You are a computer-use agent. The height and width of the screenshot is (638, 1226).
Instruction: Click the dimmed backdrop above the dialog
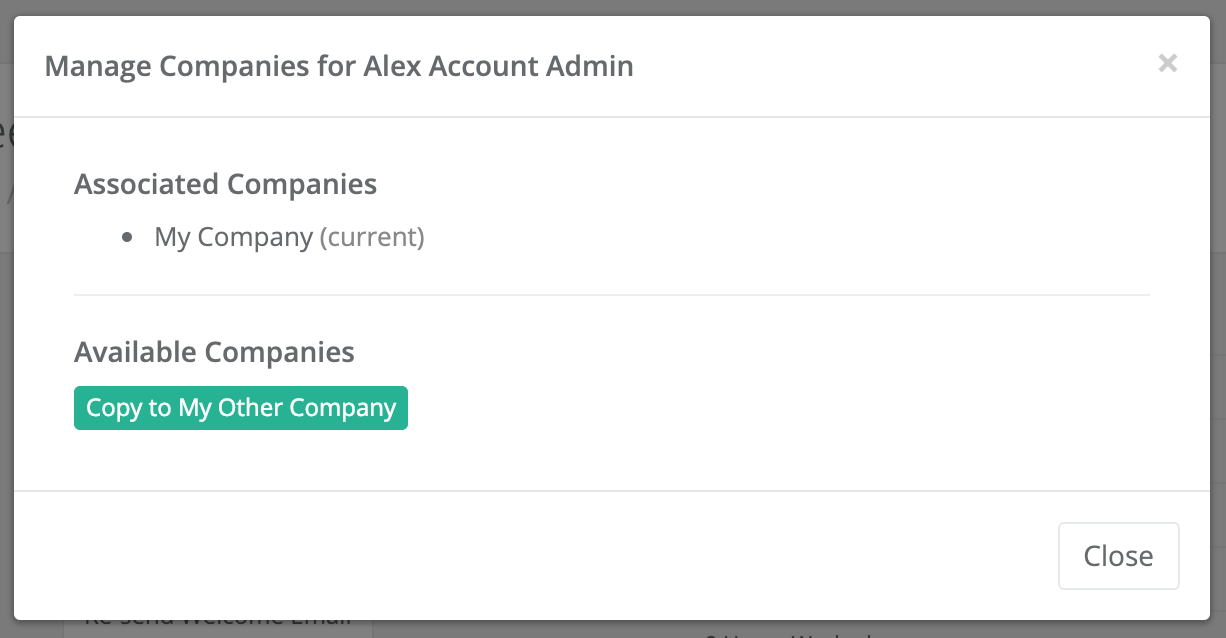[613, 7]
